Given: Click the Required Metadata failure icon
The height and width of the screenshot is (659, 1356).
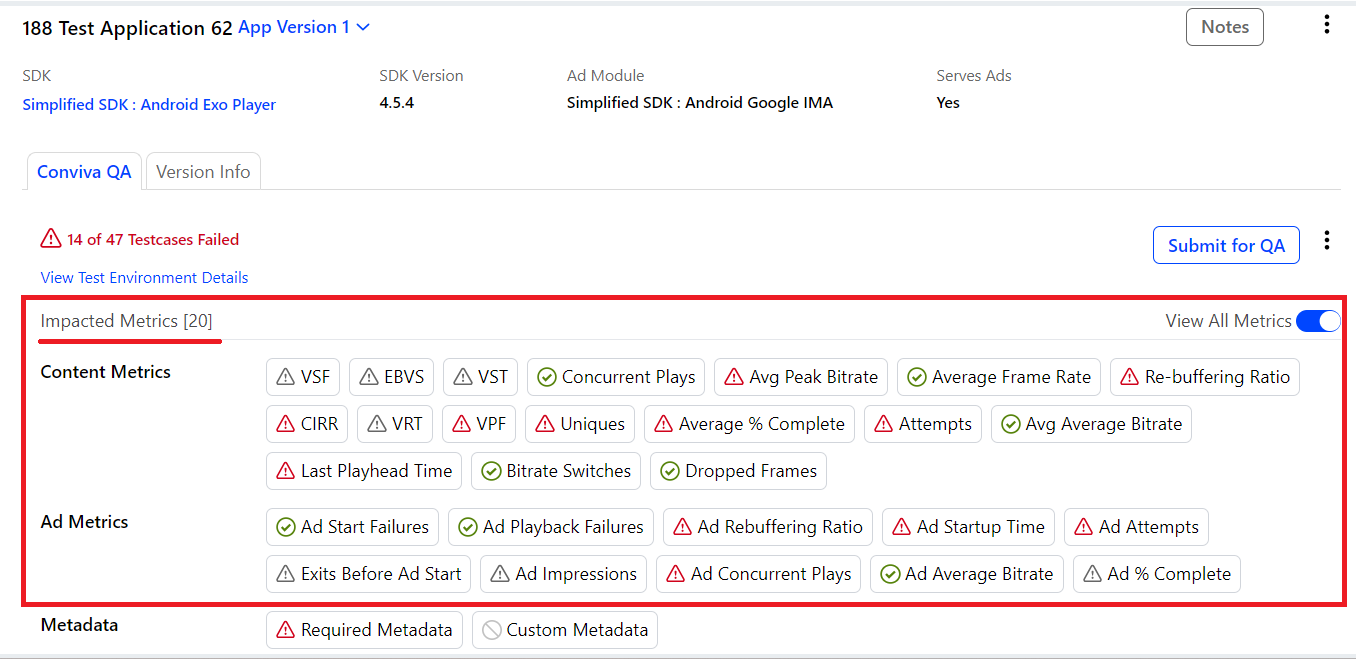Looking at the screenshot, I should pyautogui.click(x=286, y=630).
